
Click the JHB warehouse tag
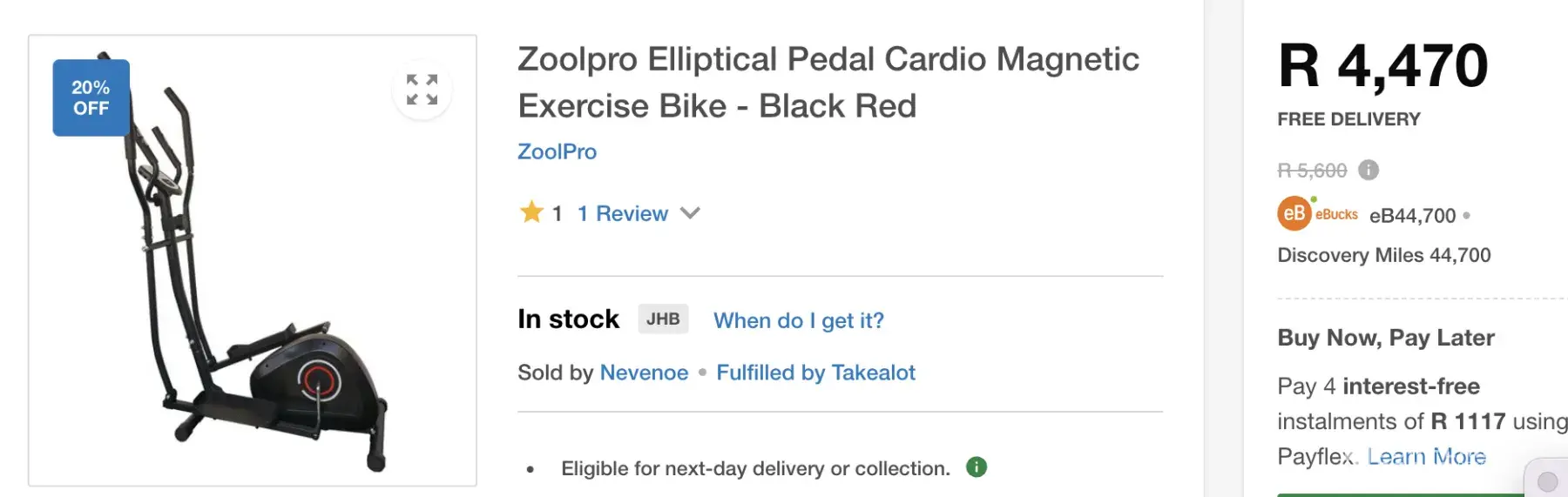663,319
